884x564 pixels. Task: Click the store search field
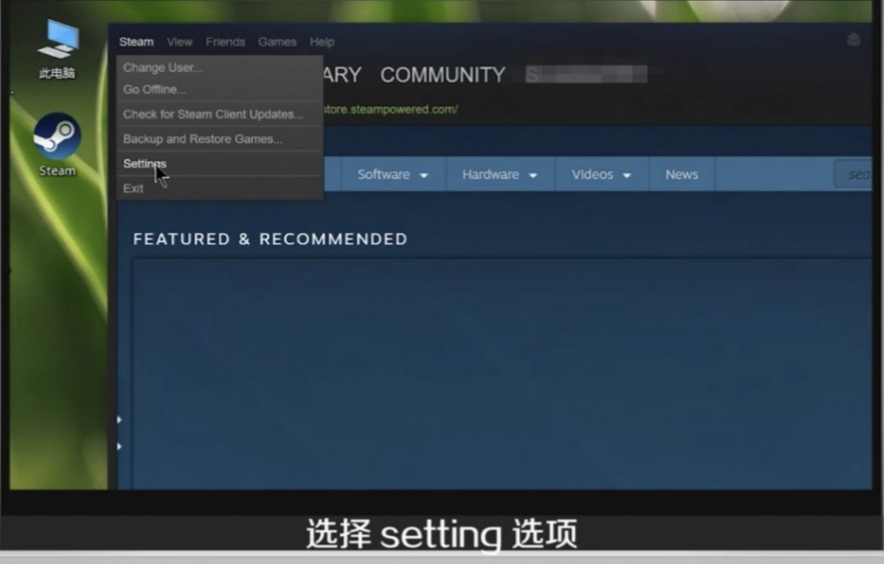pos(853,175)
